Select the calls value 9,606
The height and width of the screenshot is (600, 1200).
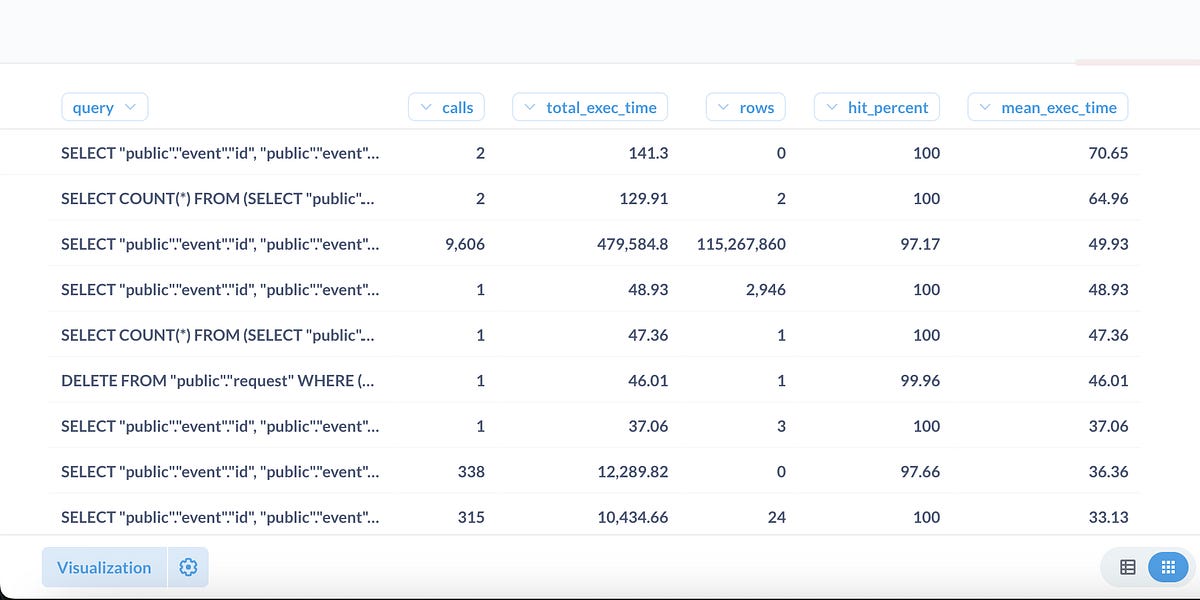pyautogui.click(x=465, y=244)
